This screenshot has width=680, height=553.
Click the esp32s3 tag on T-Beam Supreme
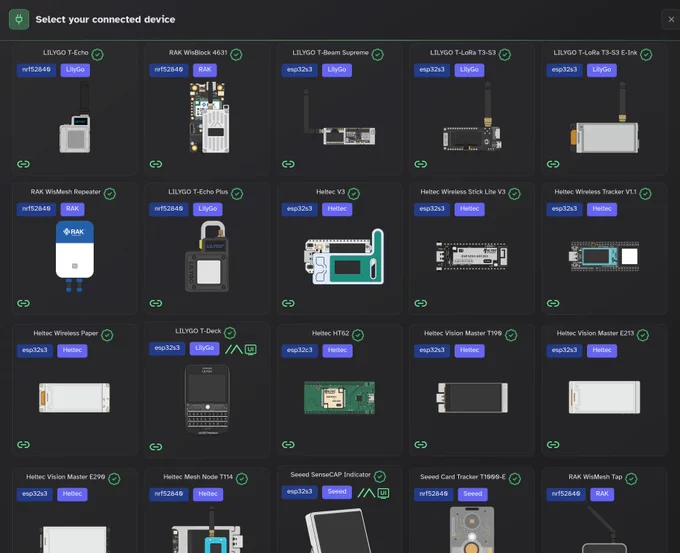point(299,70)
